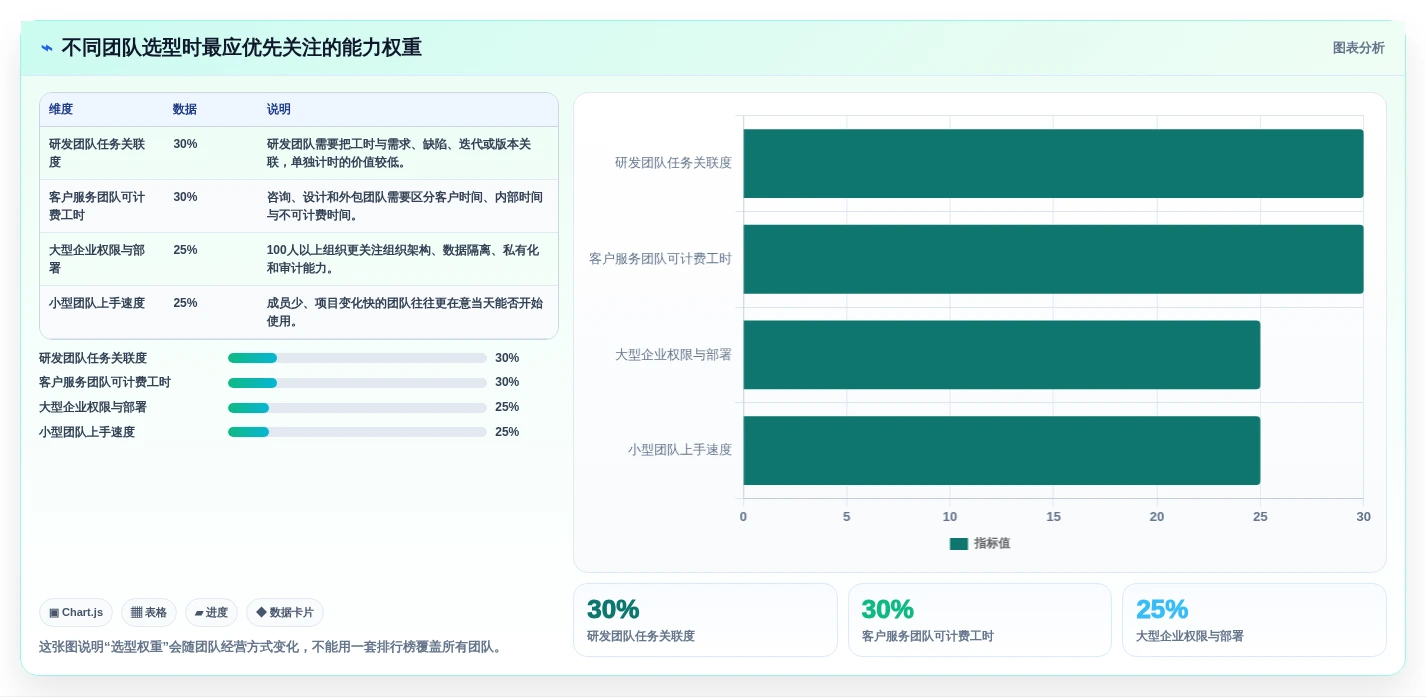The height and width of the screenshot is (697, 1426).
Task: Click the 30% value beside 研发团队任务关联度 progress
Action: (507, 358)
